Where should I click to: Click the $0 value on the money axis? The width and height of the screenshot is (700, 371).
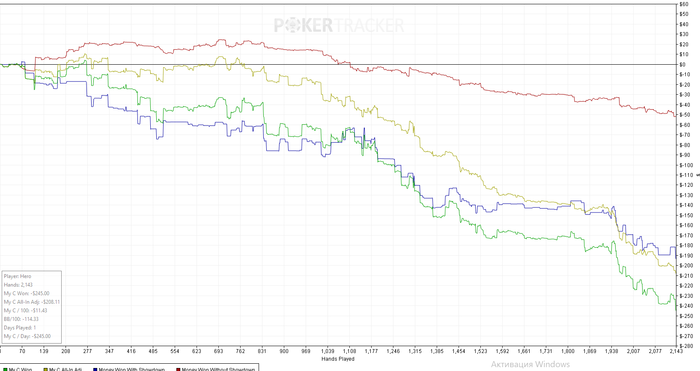682,64
